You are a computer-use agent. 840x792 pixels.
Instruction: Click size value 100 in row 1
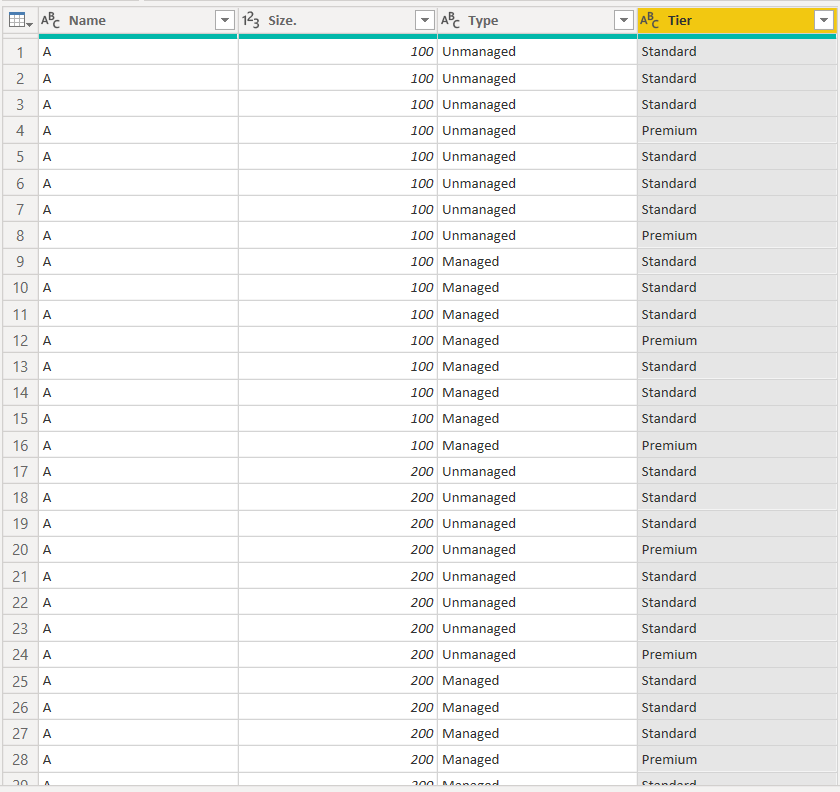(422, 52)
